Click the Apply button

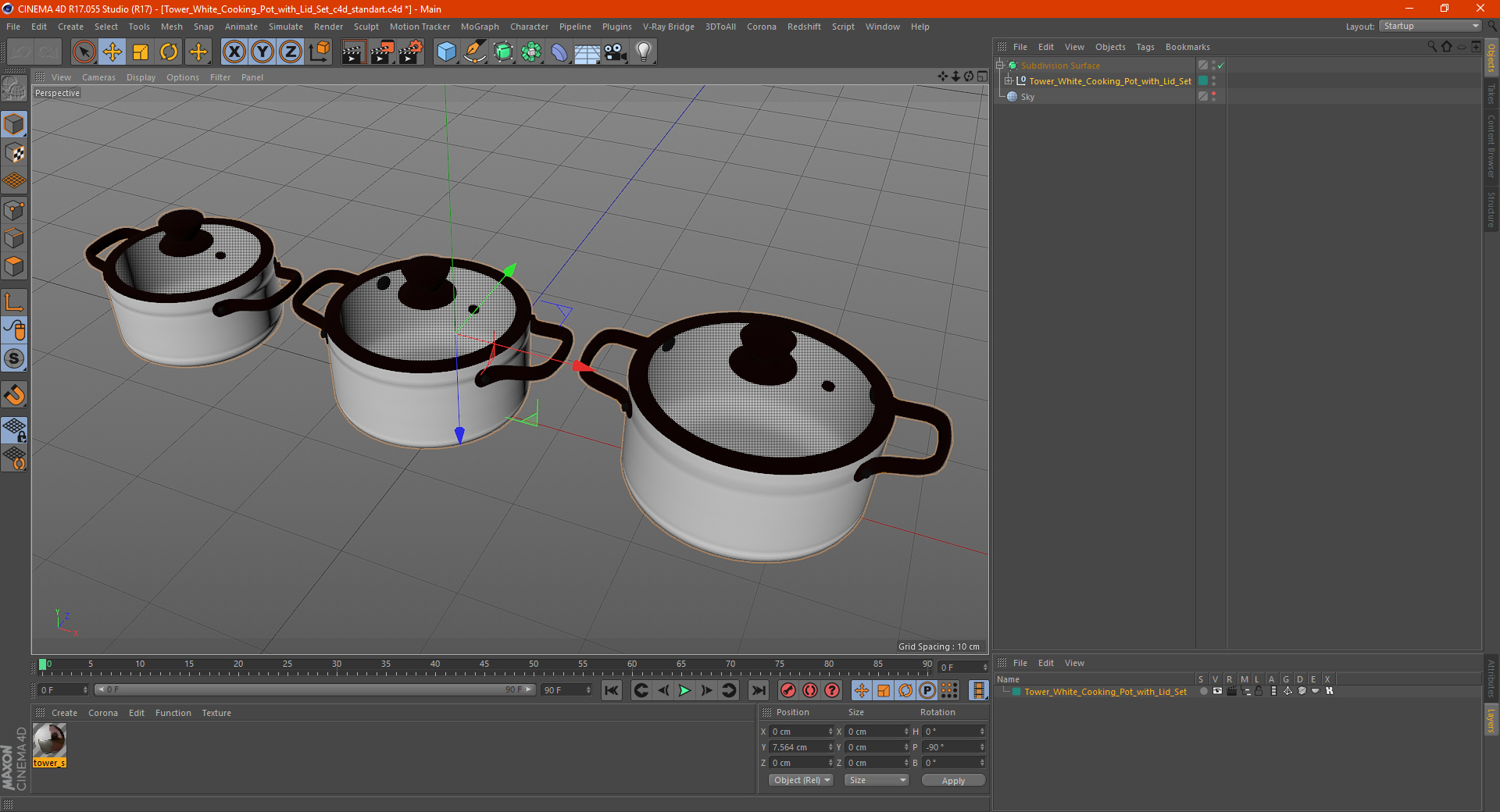pos(953,780)
